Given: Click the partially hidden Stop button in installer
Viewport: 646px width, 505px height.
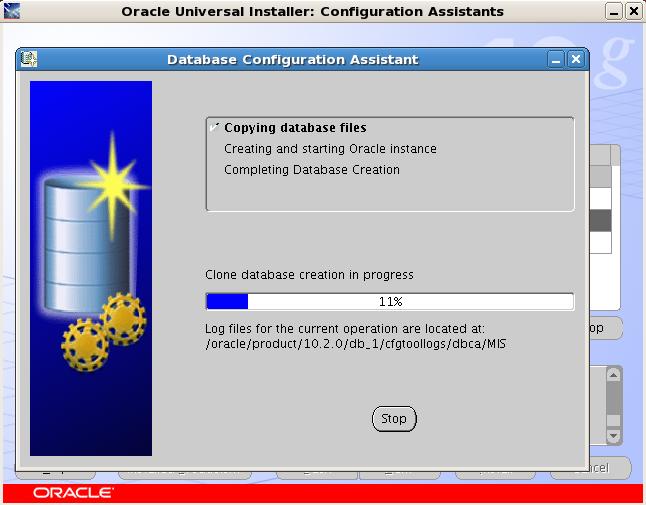Looking at the screenshot, I should [606, 328].
